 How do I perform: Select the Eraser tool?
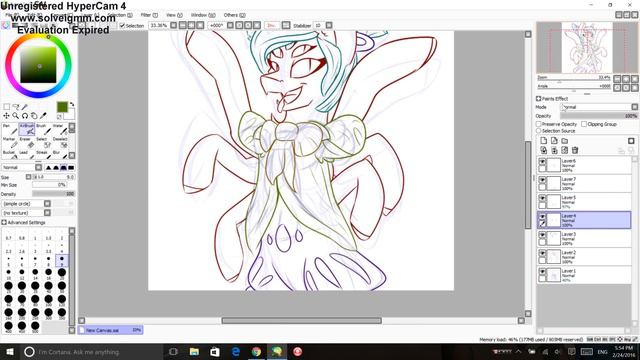27,142
